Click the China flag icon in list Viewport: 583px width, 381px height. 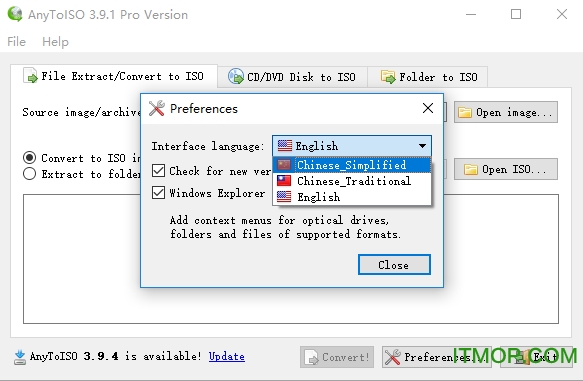point(284,165)
